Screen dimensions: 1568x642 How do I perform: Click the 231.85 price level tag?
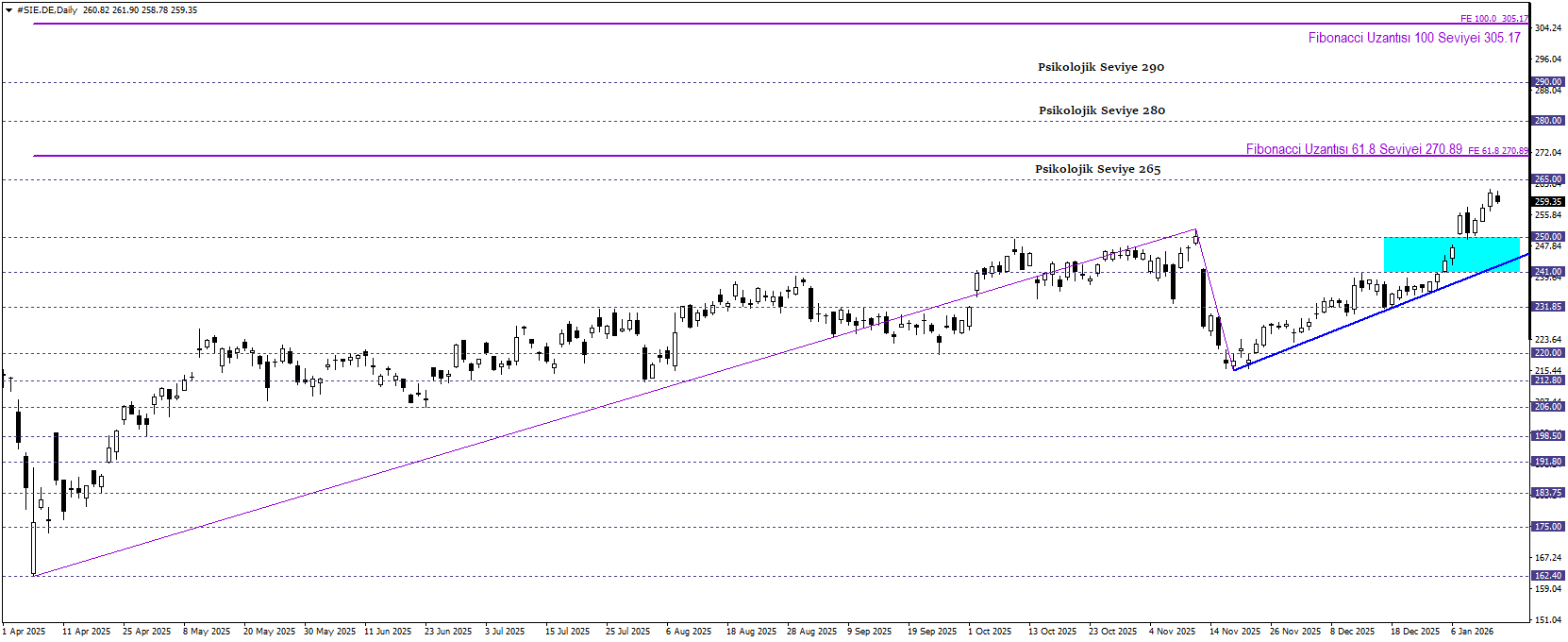[1548, 307]
